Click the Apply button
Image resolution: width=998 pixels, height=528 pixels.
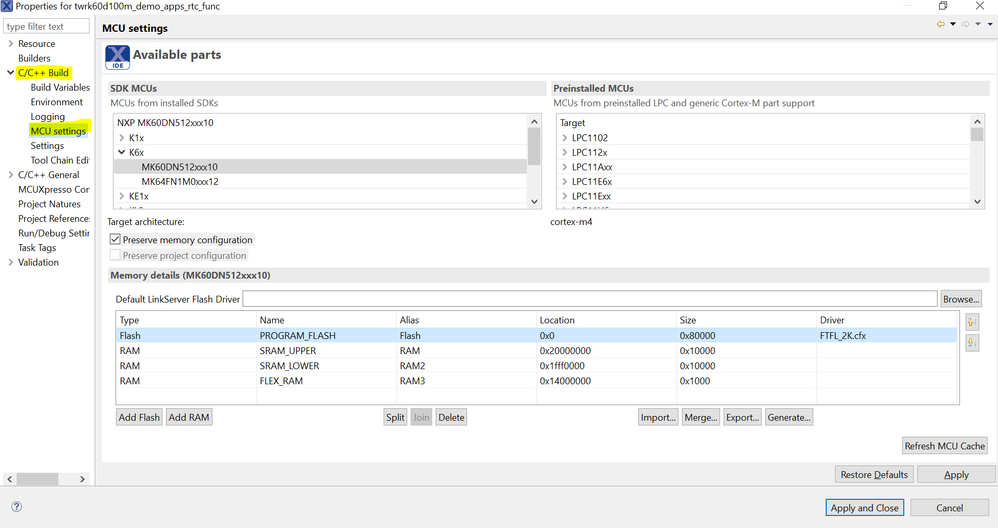click(956, 475)
